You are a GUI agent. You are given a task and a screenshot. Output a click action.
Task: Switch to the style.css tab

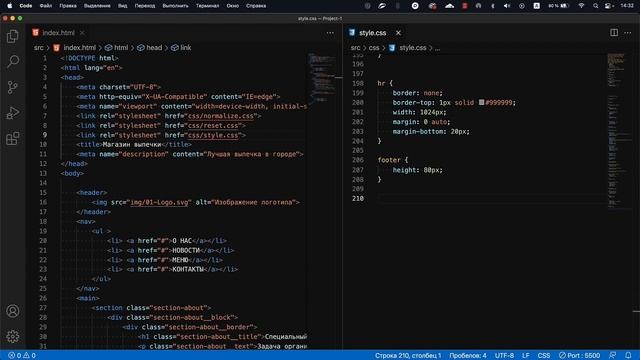click(373, 33)
